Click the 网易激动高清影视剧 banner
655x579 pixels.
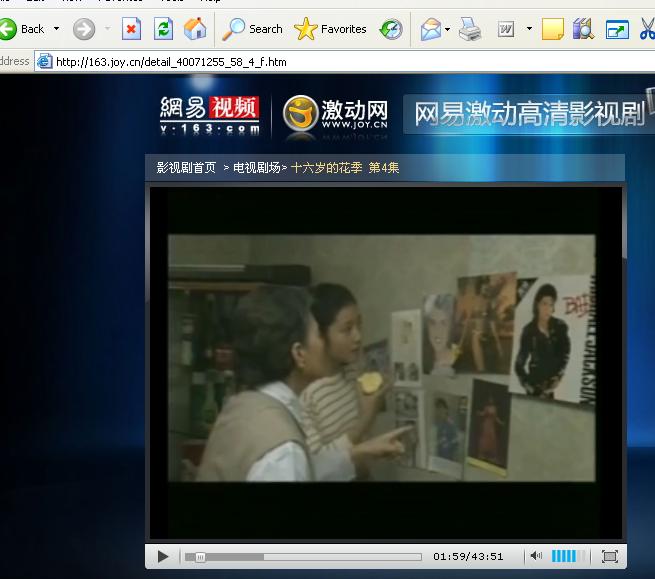tap(529, 113)
